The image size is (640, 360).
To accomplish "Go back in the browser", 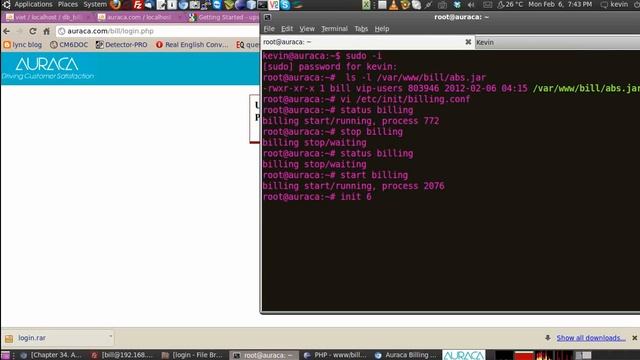I will pos(7,31).
